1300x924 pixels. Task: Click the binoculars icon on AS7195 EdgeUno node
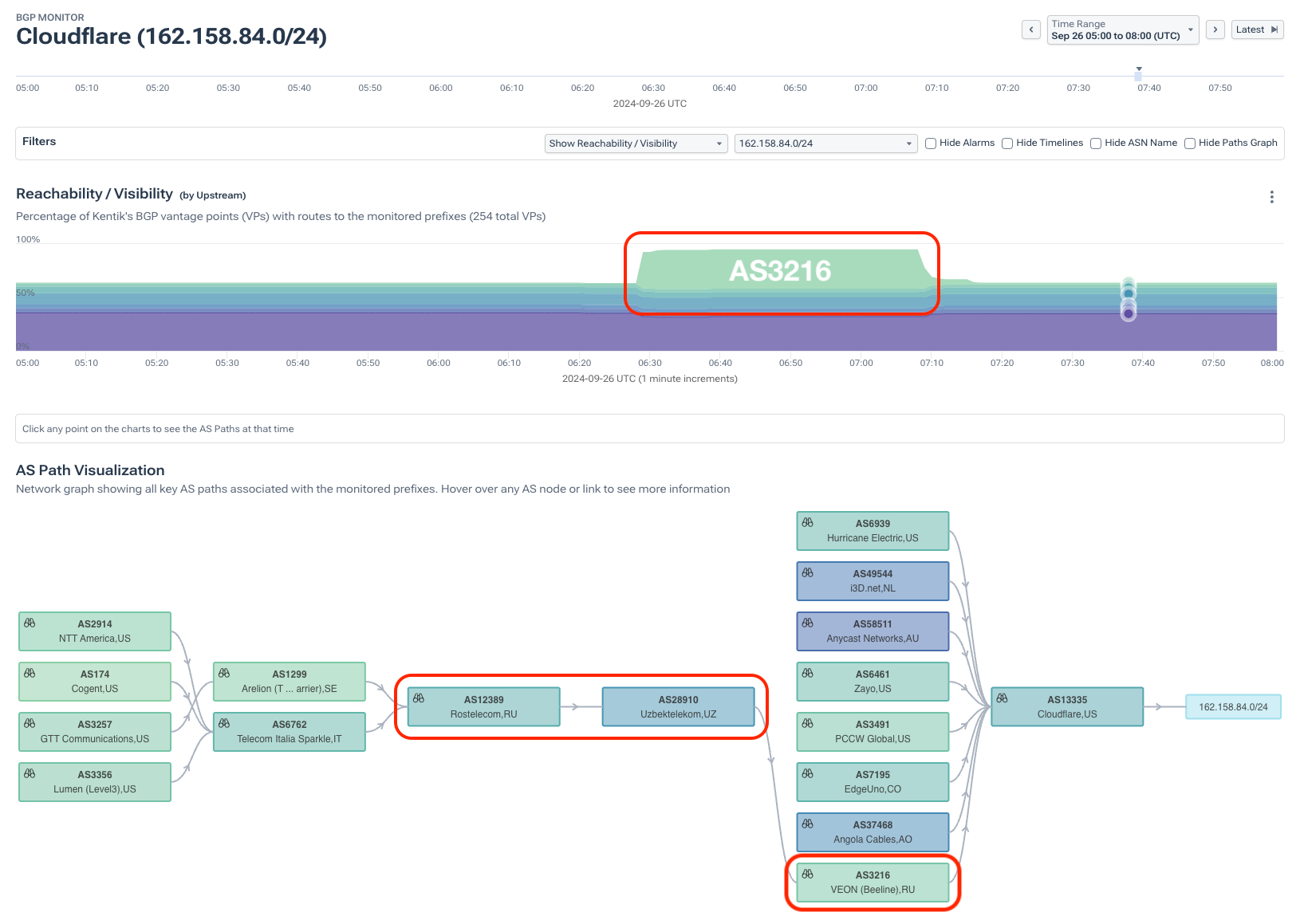[x=808, y=773]
